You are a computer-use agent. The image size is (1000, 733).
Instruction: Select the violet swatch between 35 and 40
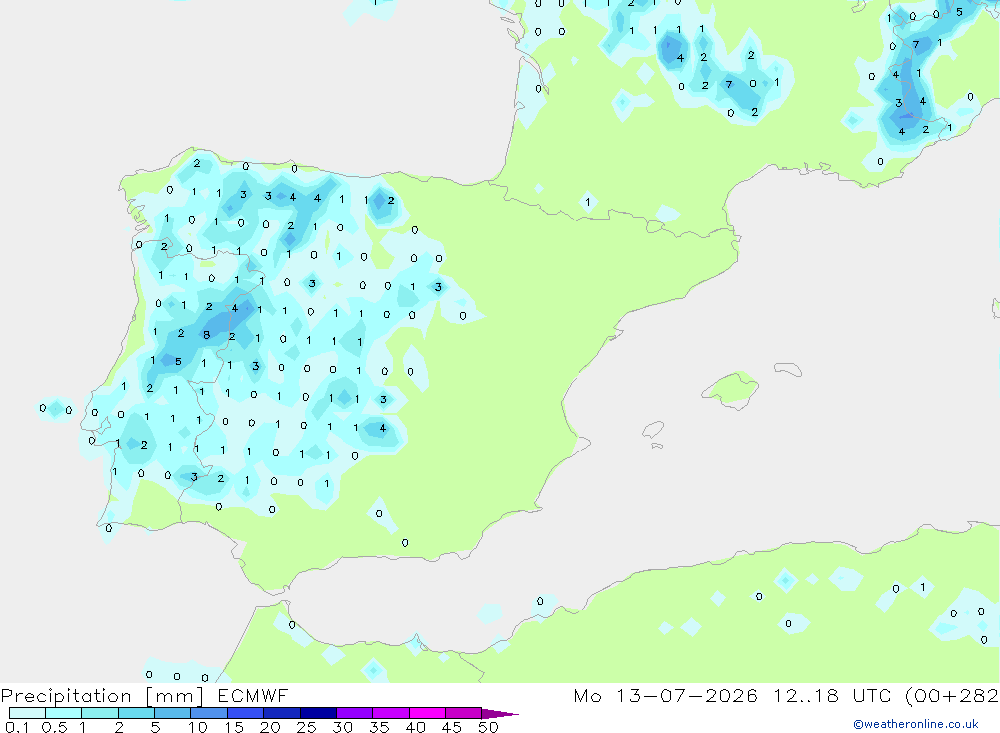(391, 713)
